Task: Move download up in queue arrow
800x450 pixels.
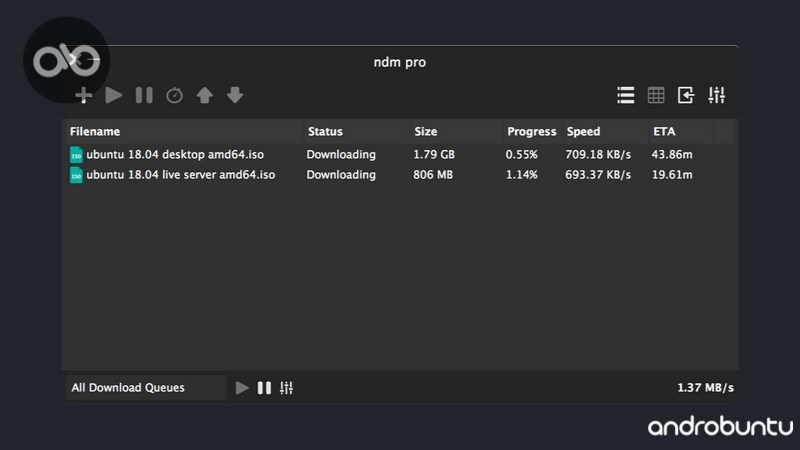Action: tap(205, 95)
